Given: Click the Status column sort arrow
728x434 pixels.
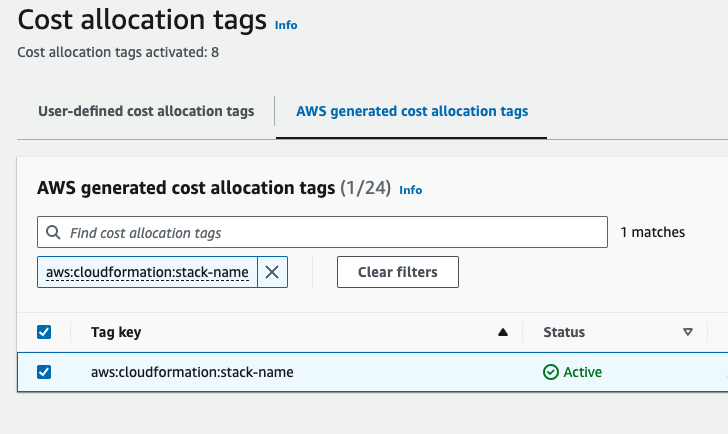Looking at the screenshot, I should tap(687, 333).
